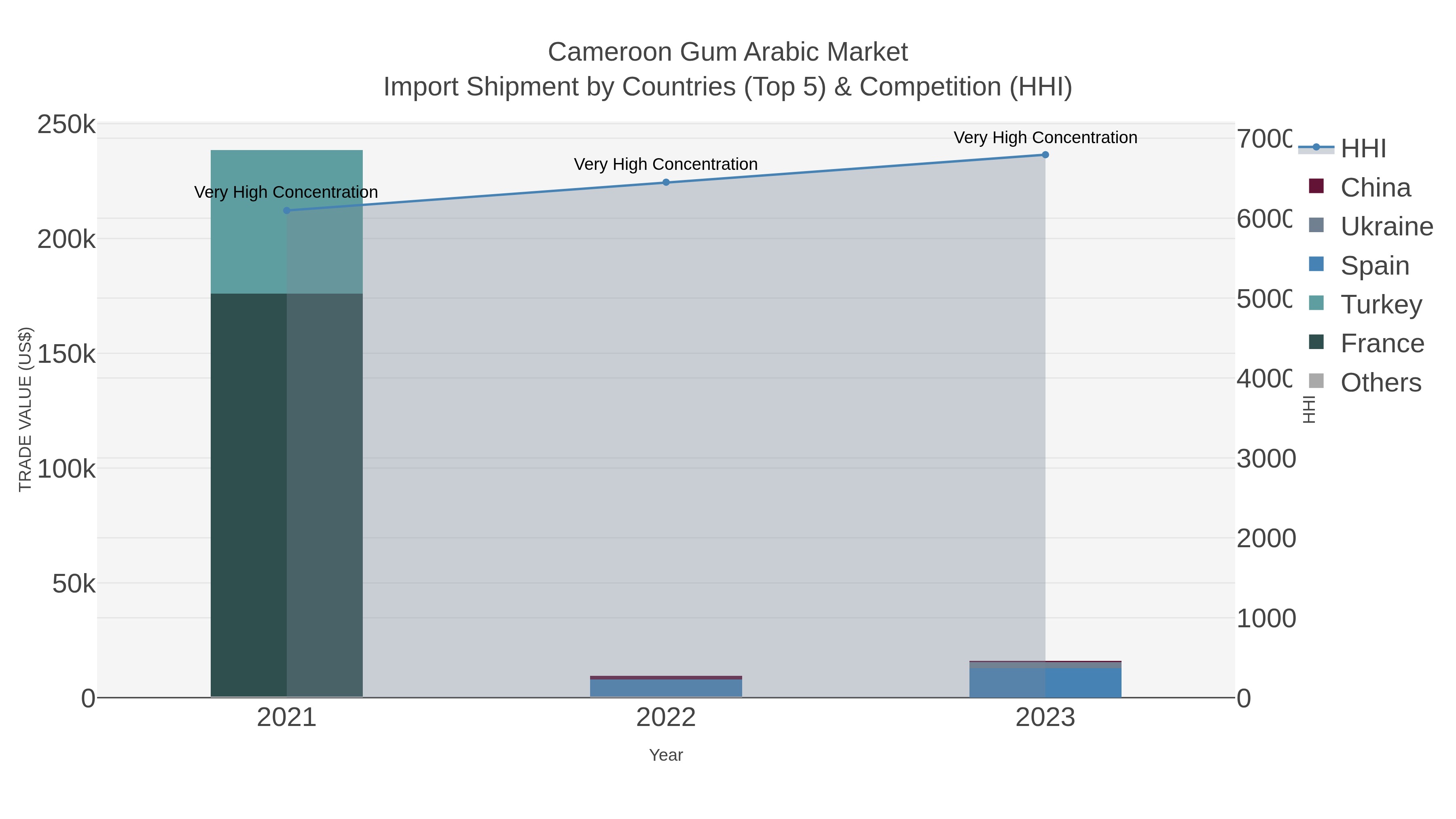Click the Very High Concentration label above 2023
Image resolution: width=1456 pixels, height=819 pixels.
tap(1045, 138)
